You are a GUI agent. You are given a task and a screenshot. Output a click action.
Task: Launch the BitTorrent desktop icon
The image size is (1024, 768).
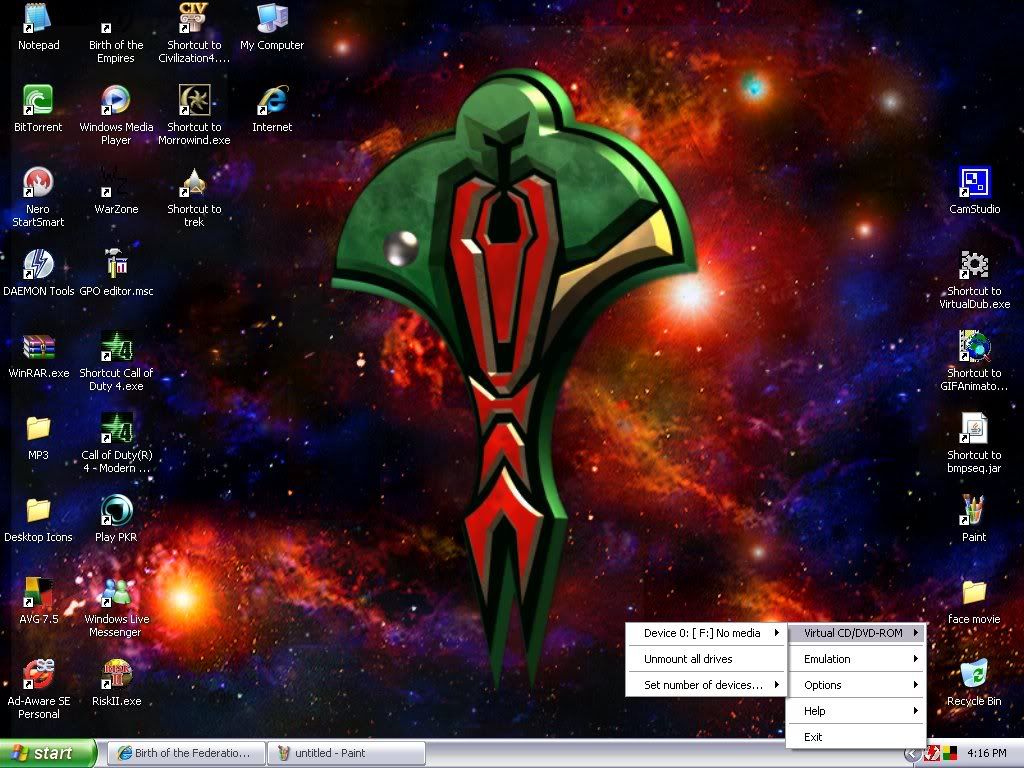[38, 100]
